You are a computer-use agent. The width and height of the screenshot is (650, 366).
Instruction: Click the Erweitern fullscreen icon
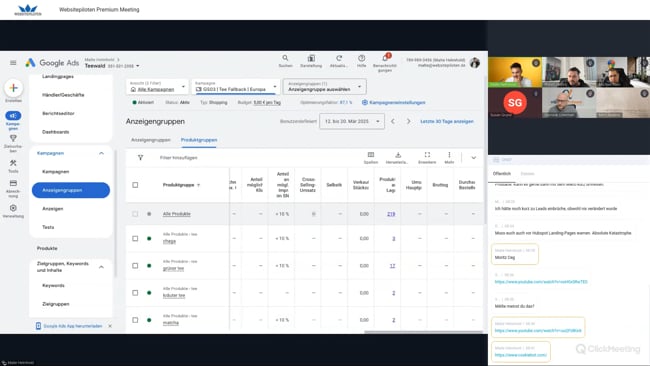pyautogui.click(x=427, y=155)
